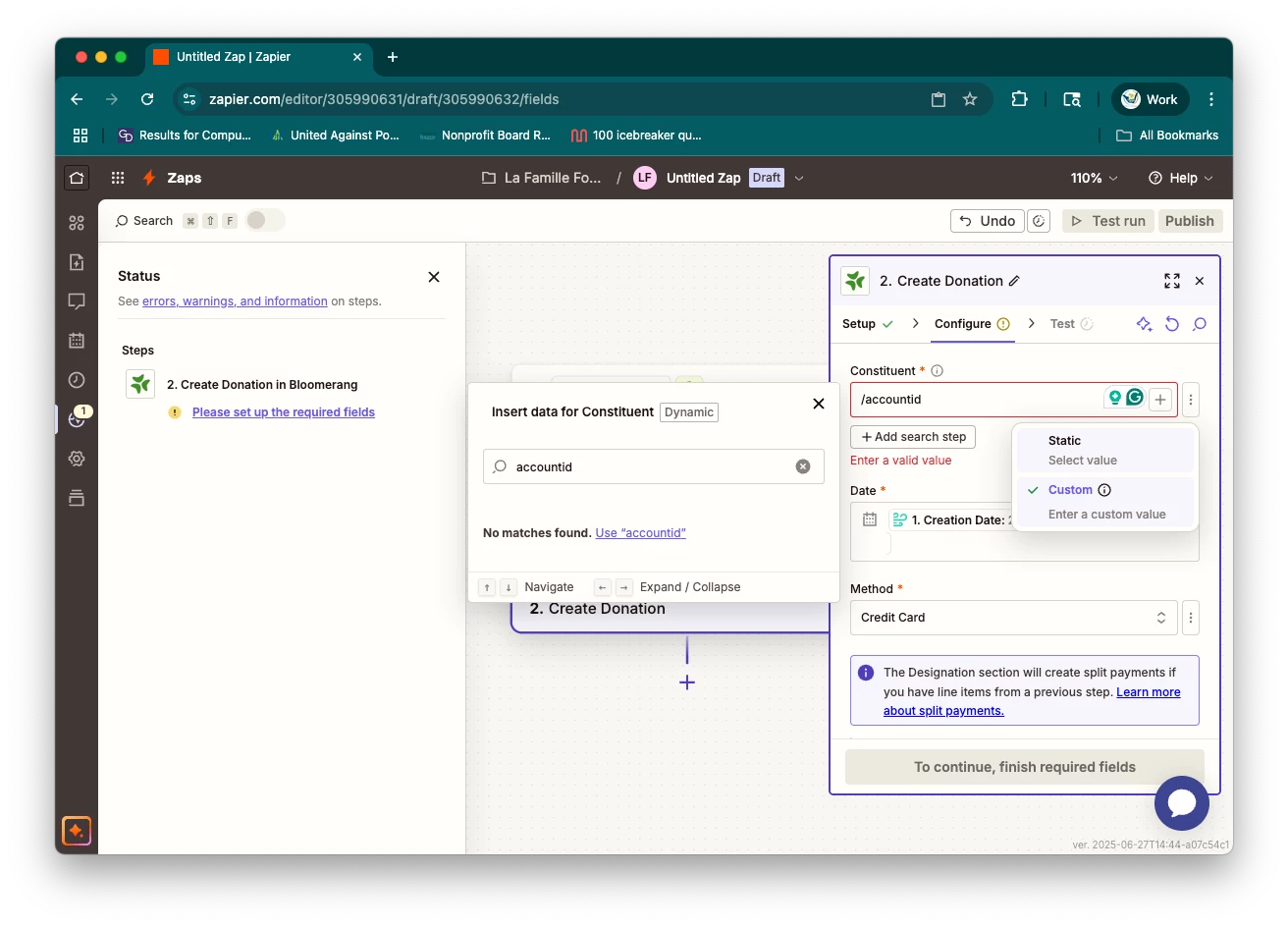Click the Undo button
This screenshot has height=927, width=1288.
pos(988,221)
